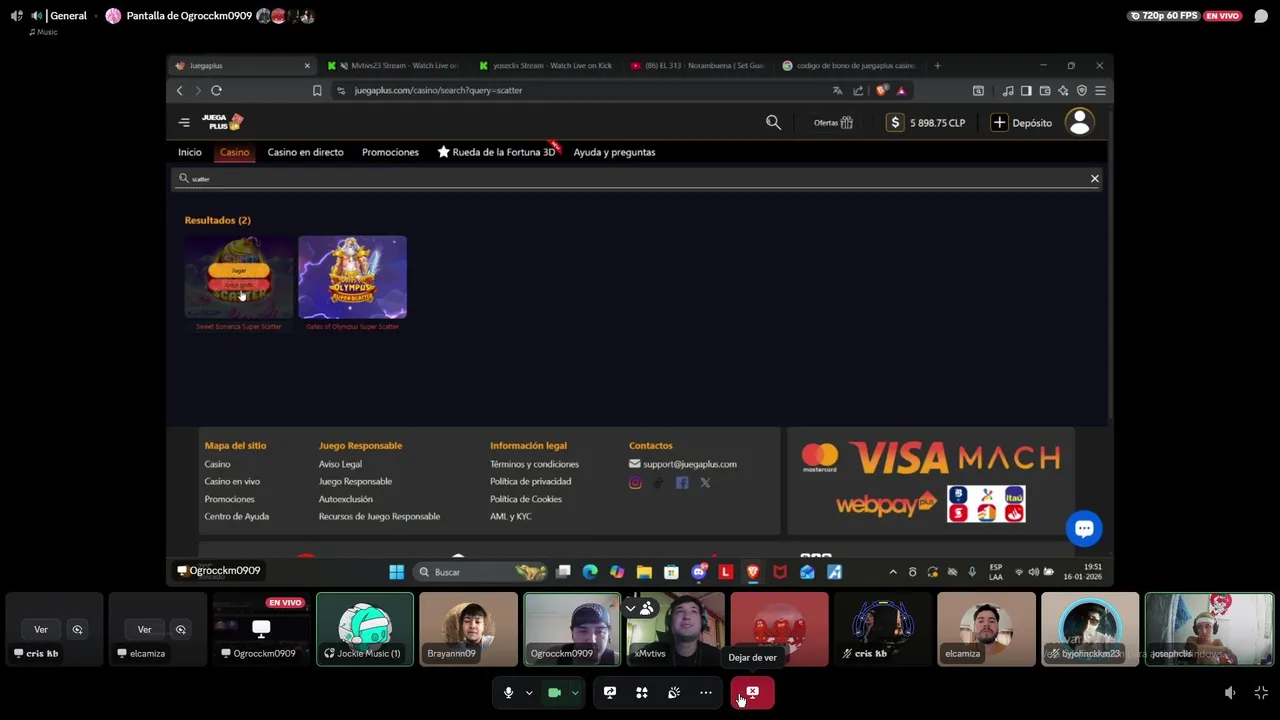This screenshot has height=720, width=1280.
Task: Click the casino site search magnifier
Action: click(773, 122)
